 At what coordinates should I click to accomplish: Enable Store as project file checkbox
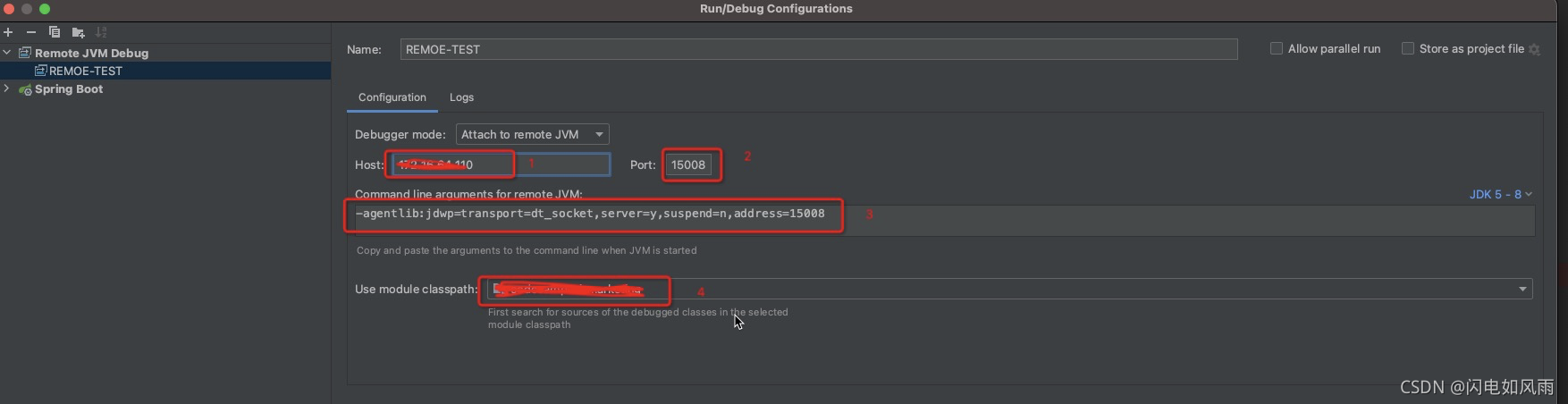1408,48
